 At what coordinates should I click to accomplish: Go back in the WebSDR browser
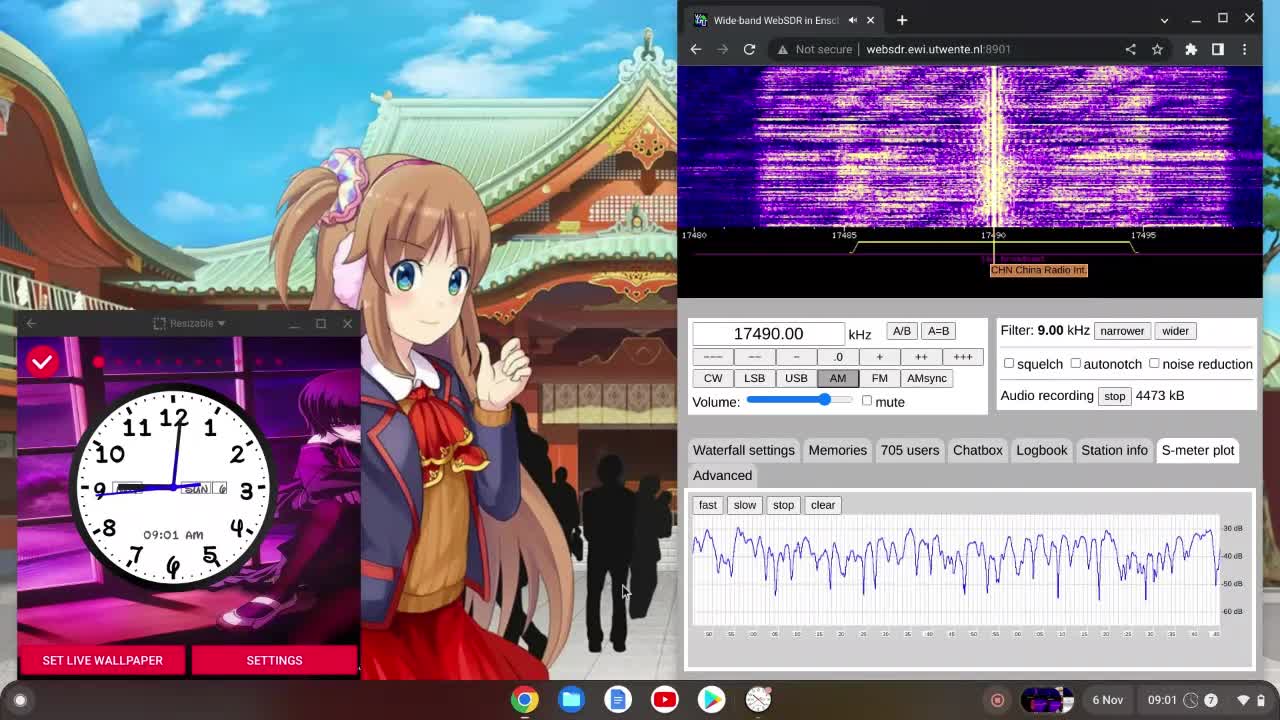click(x=696, y=49)
